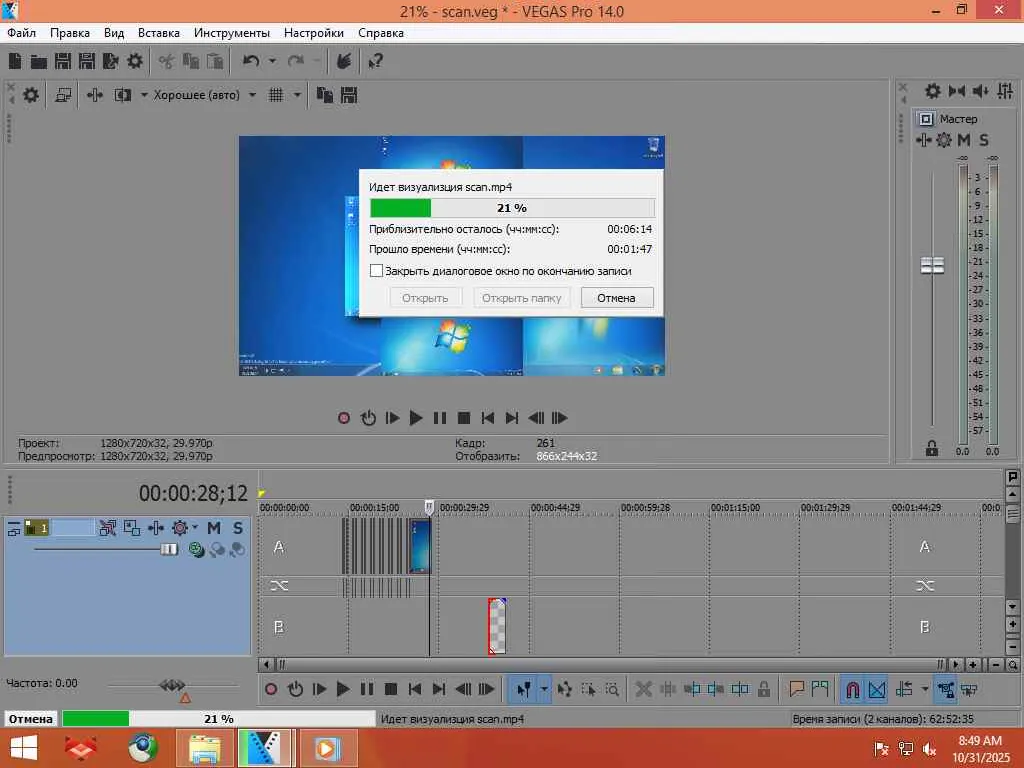Click the timeline horizontal scrollbar
Image resolution: width=1024 pixels, height=768 pixels.
click(x=611, y=665)
